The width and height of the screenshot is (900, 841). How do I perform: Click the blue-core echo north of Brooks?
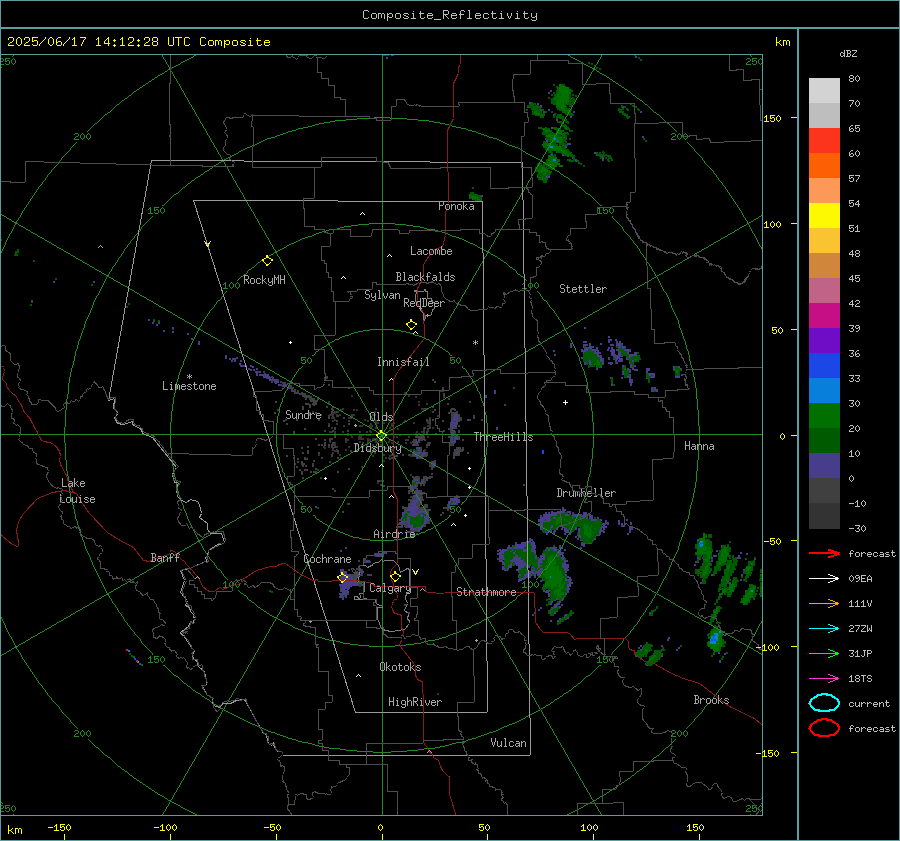coord(715,638)
